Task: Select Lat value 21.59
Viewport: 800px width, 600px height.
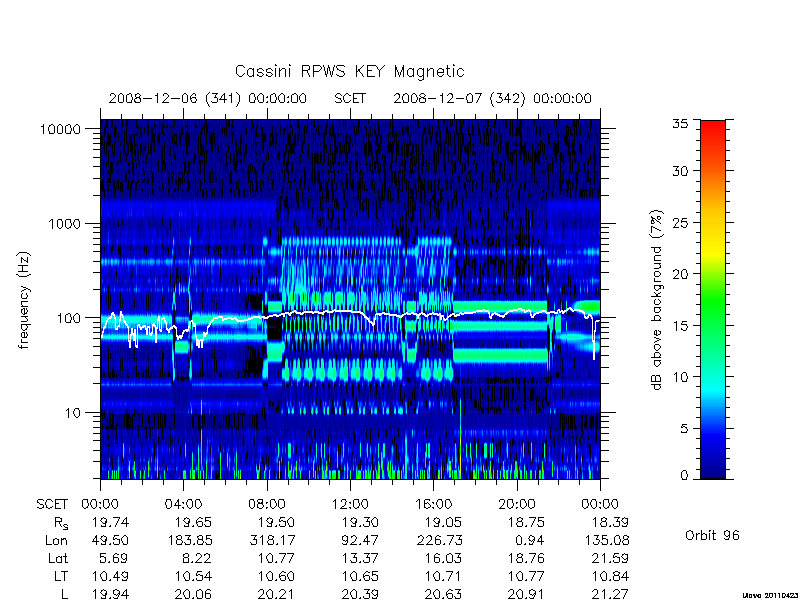Action: click(x=610, y=559)
